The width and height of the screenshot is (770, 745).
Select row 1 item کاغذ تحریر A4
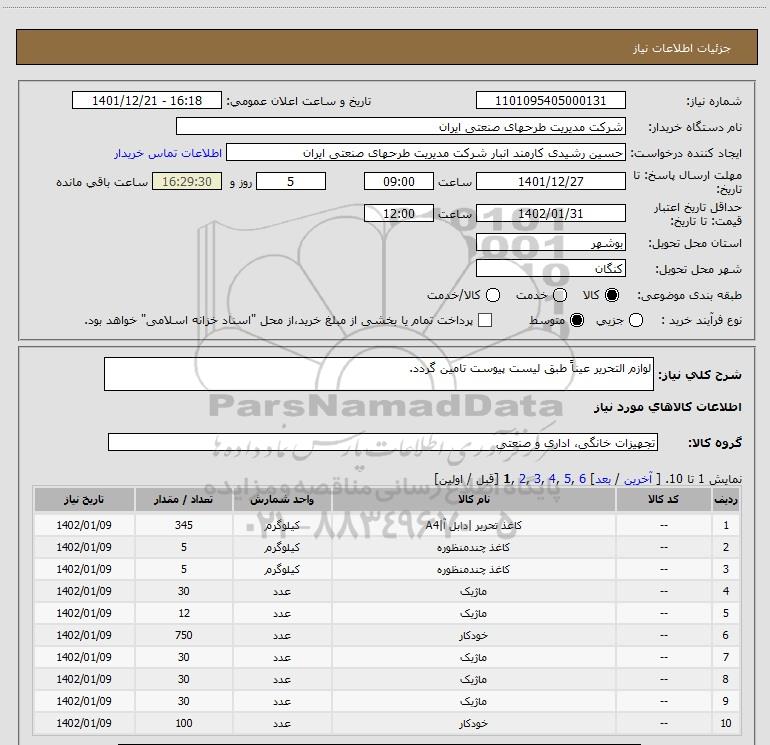pyautogui.click(x=473, y=525)
